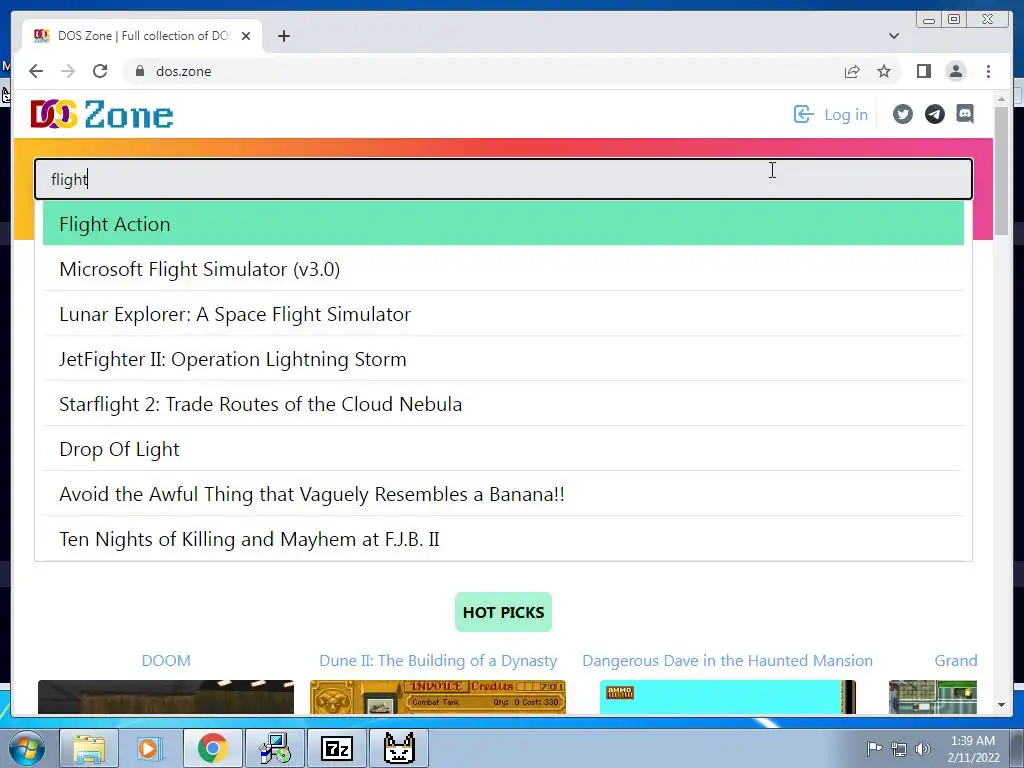
Task: Select JetFighter II: Operation Lightning Storm
Action: [503, 359]
